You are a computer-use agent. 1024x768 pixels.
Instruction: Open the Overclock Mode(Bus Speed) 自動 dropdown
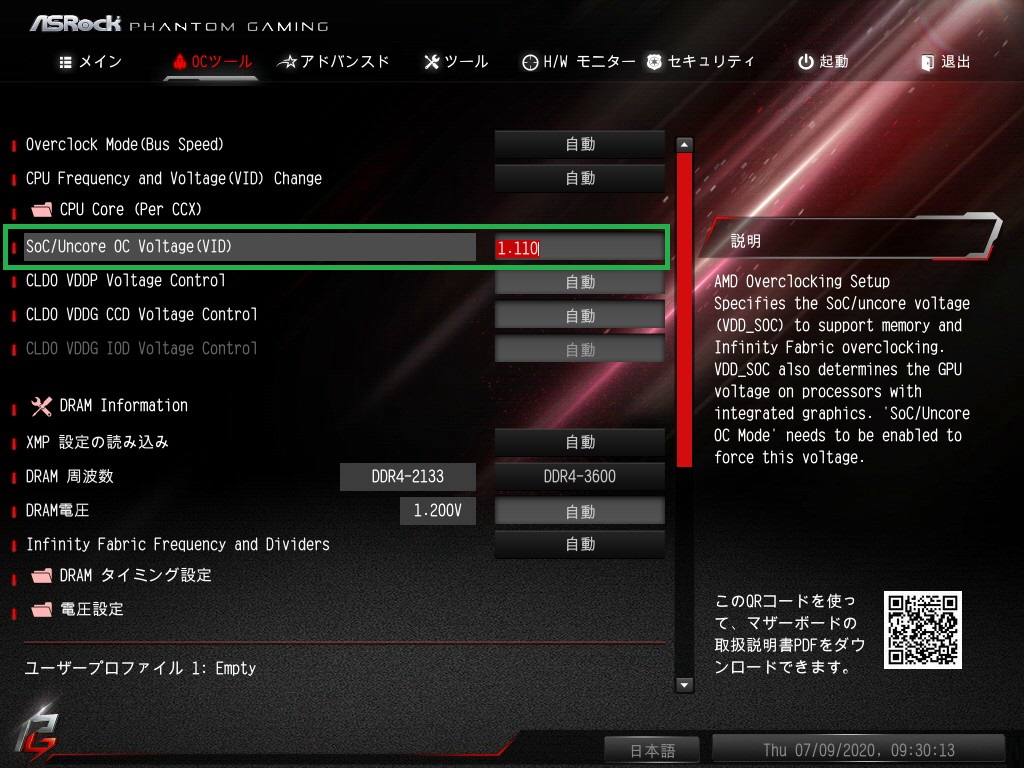coord(580,144)
